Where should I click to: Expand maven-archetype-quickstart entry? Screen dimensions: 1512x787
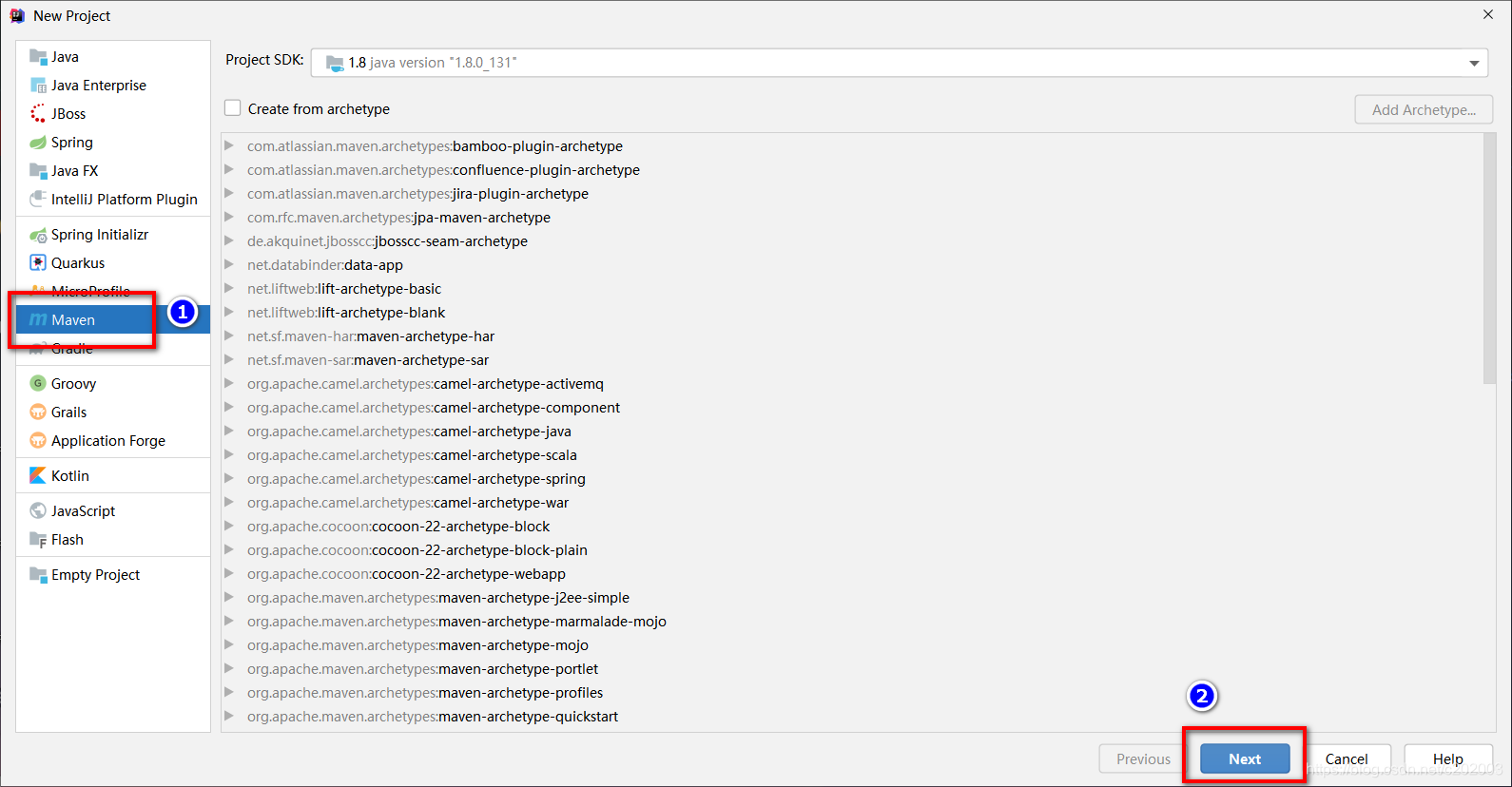point(229,717)
